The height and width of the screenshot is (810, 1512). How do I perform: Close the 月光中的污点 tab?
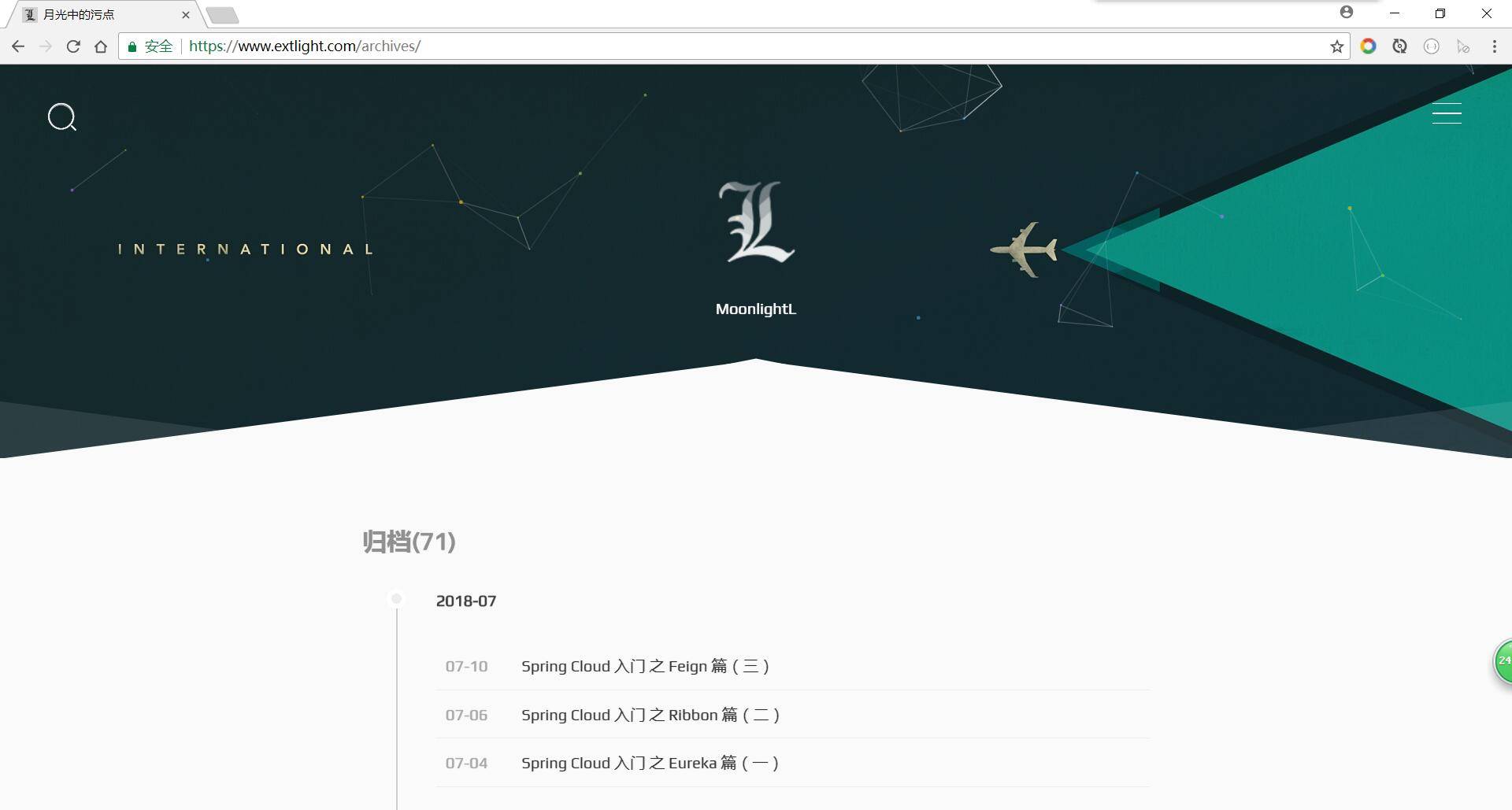[186, 15]
